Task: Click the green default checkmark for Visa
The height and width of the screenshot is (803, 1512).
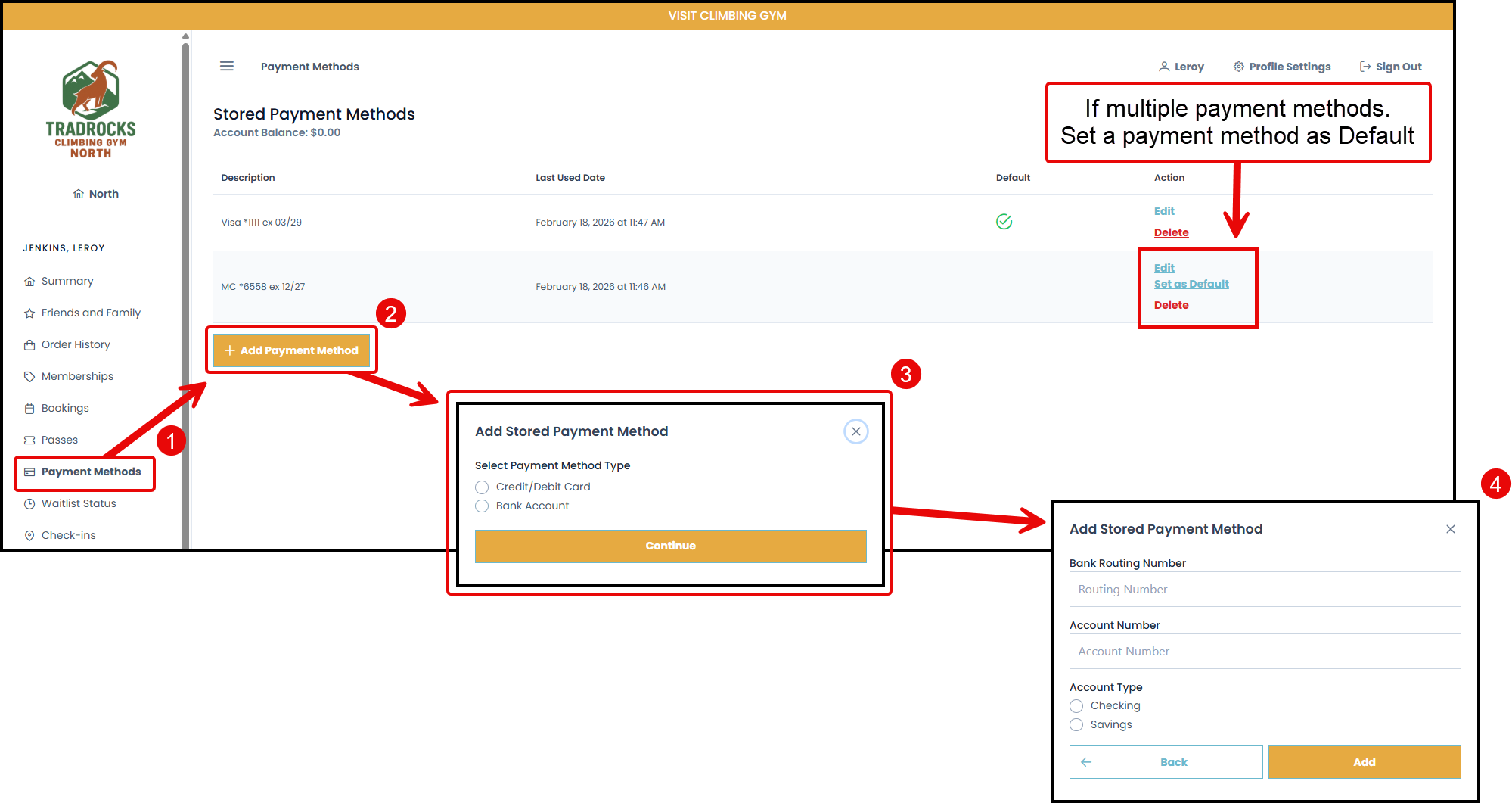Action: 1004,222
